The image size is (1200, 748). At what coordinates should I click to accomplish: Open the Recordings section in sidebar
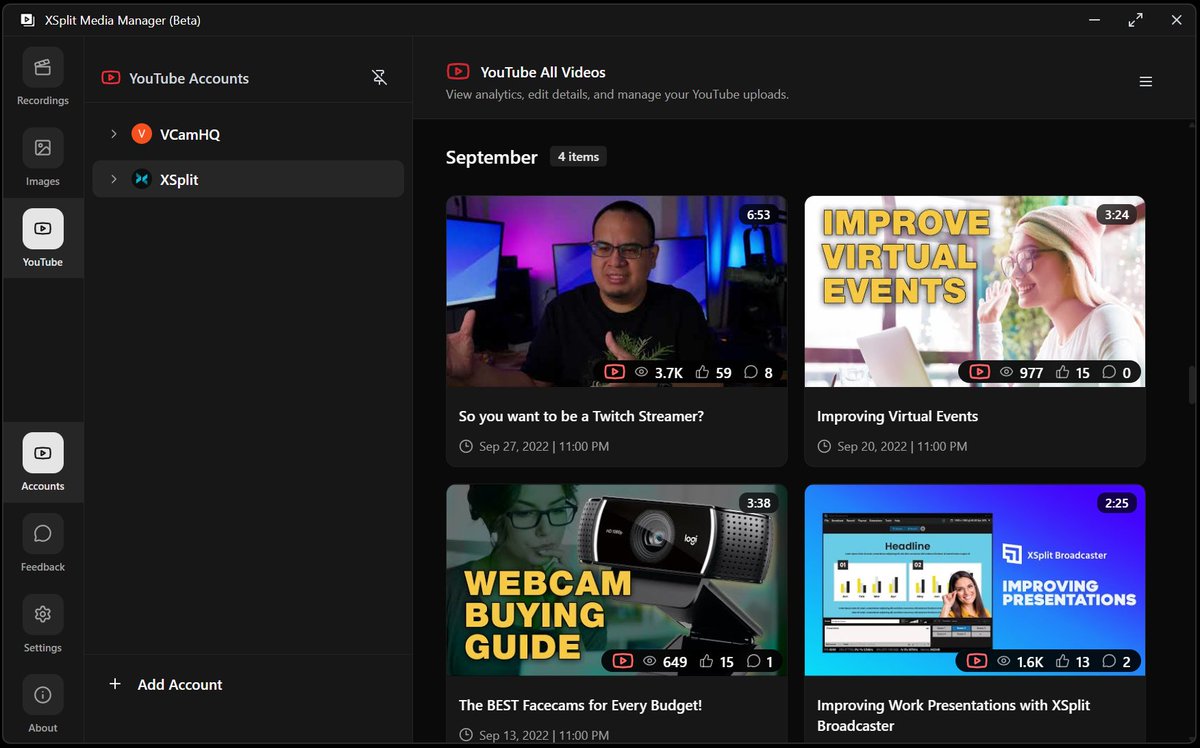point(43,77)
